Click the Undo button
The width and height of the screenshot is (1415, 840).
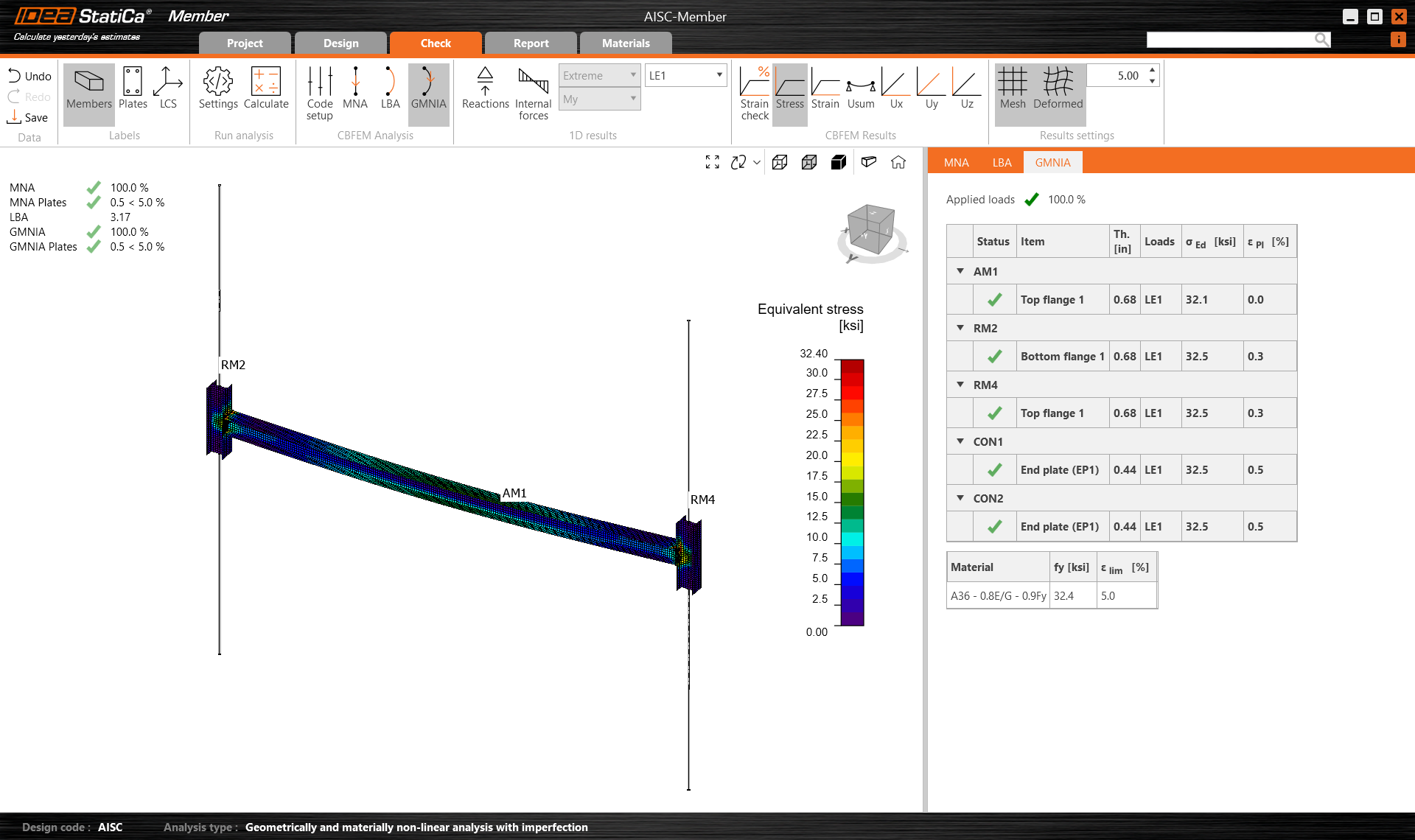(29, 76)
